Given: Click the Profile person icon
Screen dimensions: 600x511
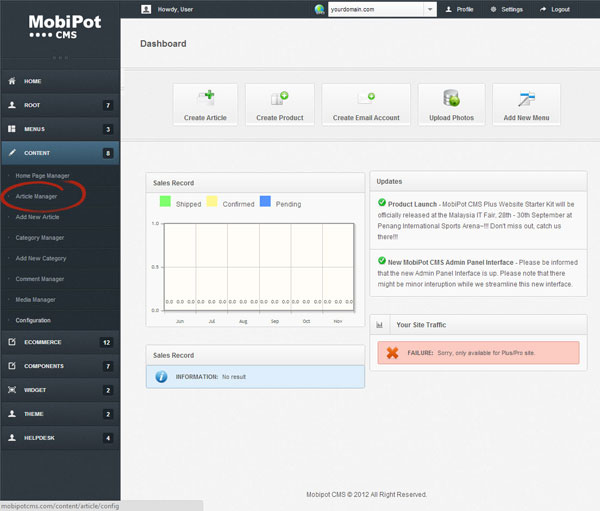Looking at the screenshot, I should pyautogui.click(x=448, y=9).
